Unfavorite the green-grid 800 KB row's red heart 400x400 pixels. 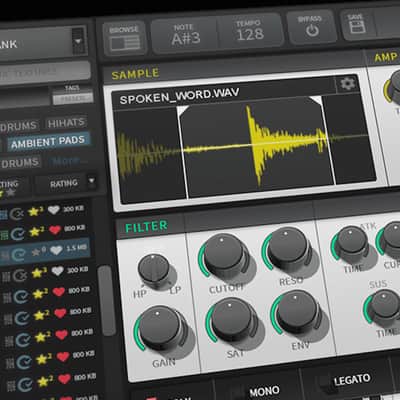tap(55, 230)
